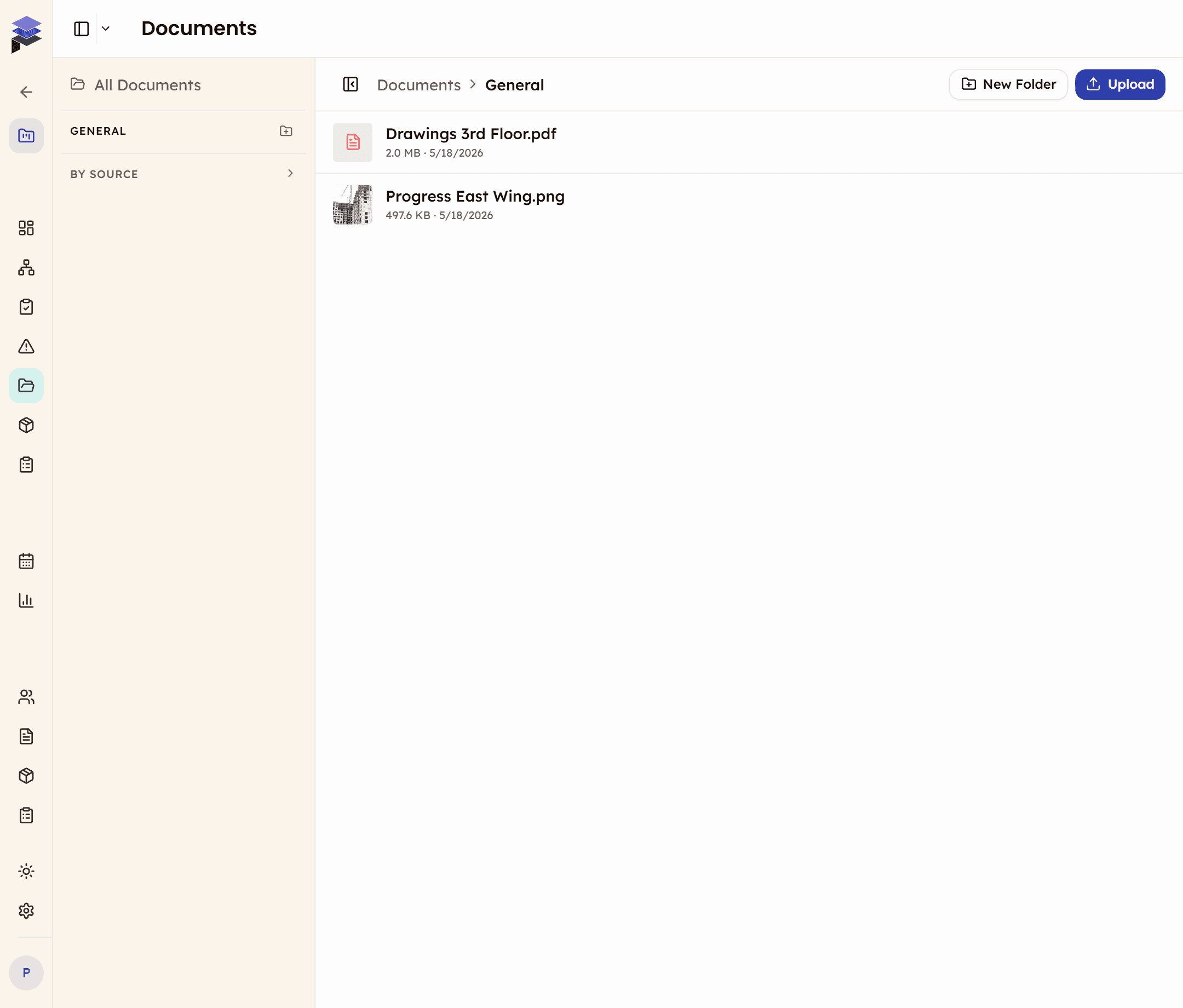Click the Documents page title
The height and width of the screenshot is (1008, 1183).
point(199,28)
